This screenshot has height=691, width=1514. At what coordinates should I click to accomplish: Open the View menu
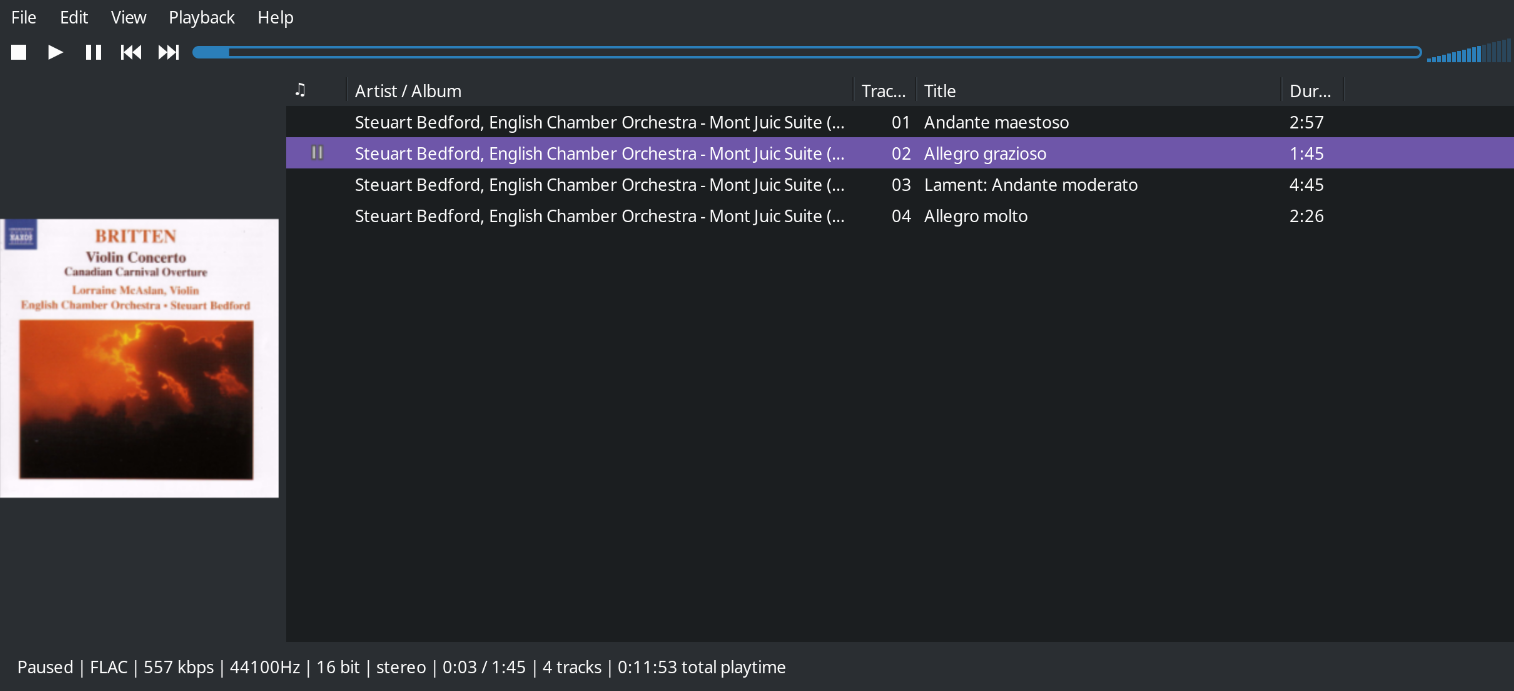[128, 17]
